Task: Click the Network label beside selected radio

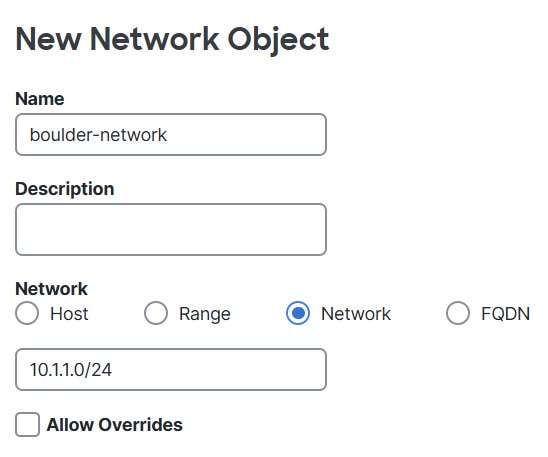Action: tap(356, 314)
